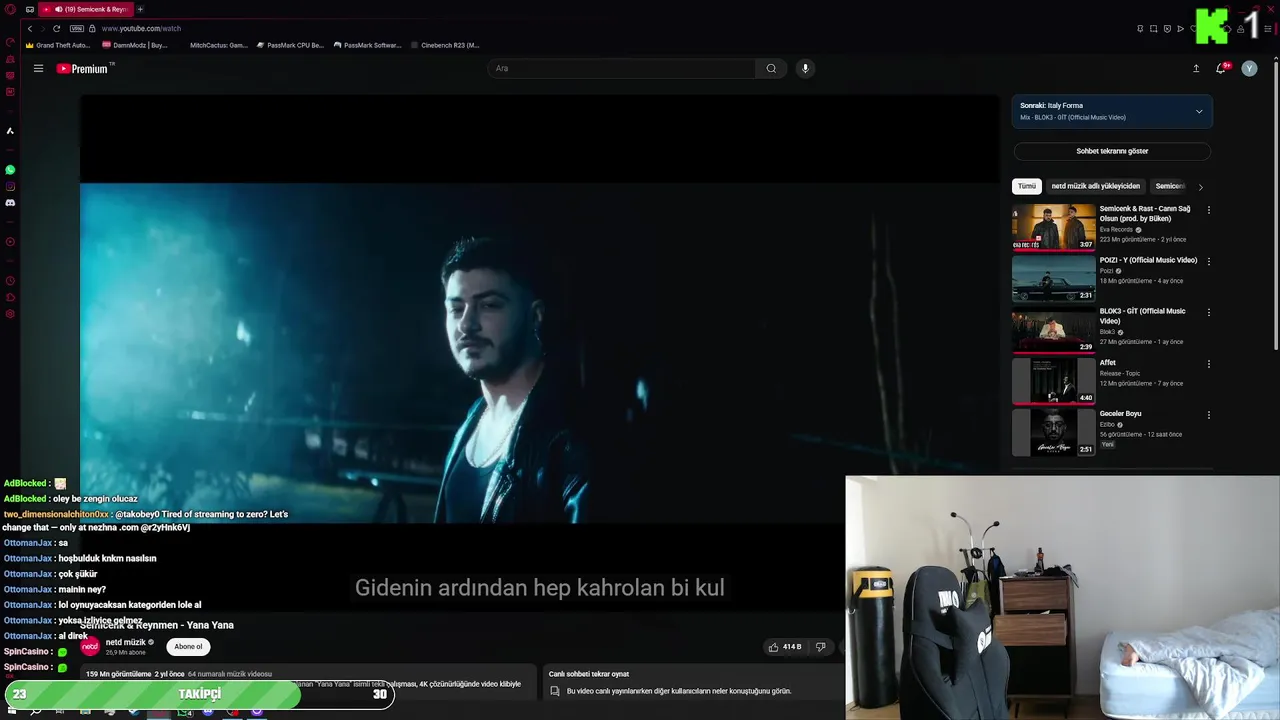Select the Tümü filter chip
This screenshot has width=1280, height=720.
pos(1027,186)
